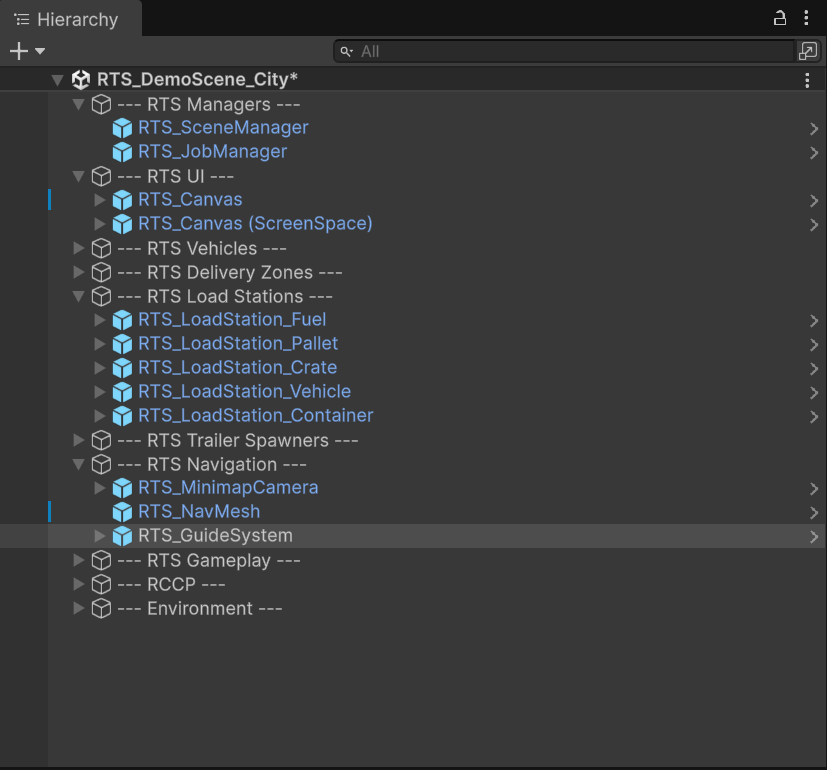Switch to the Hierarchy tab

[x=70, y=20]
